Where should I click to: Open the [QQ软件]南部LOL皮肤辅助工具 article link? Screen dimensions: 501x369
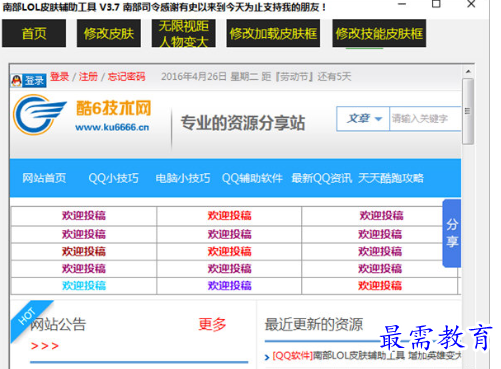click(x=367, y=356)
